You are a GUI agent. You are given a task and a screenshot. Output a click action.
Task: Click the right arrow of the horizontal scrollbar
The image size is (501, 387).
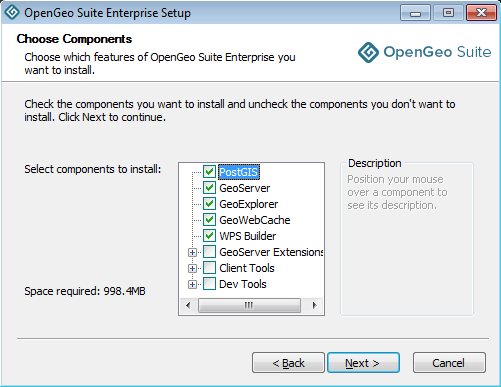tap(314, 305)
